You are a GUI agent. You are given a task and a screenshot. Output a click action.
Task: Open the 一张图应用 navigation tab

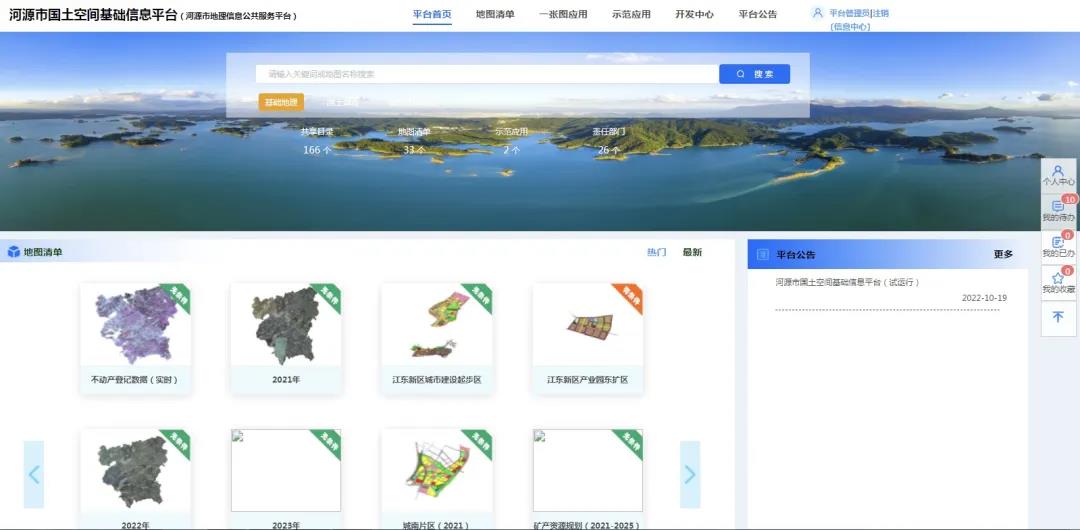563,14
